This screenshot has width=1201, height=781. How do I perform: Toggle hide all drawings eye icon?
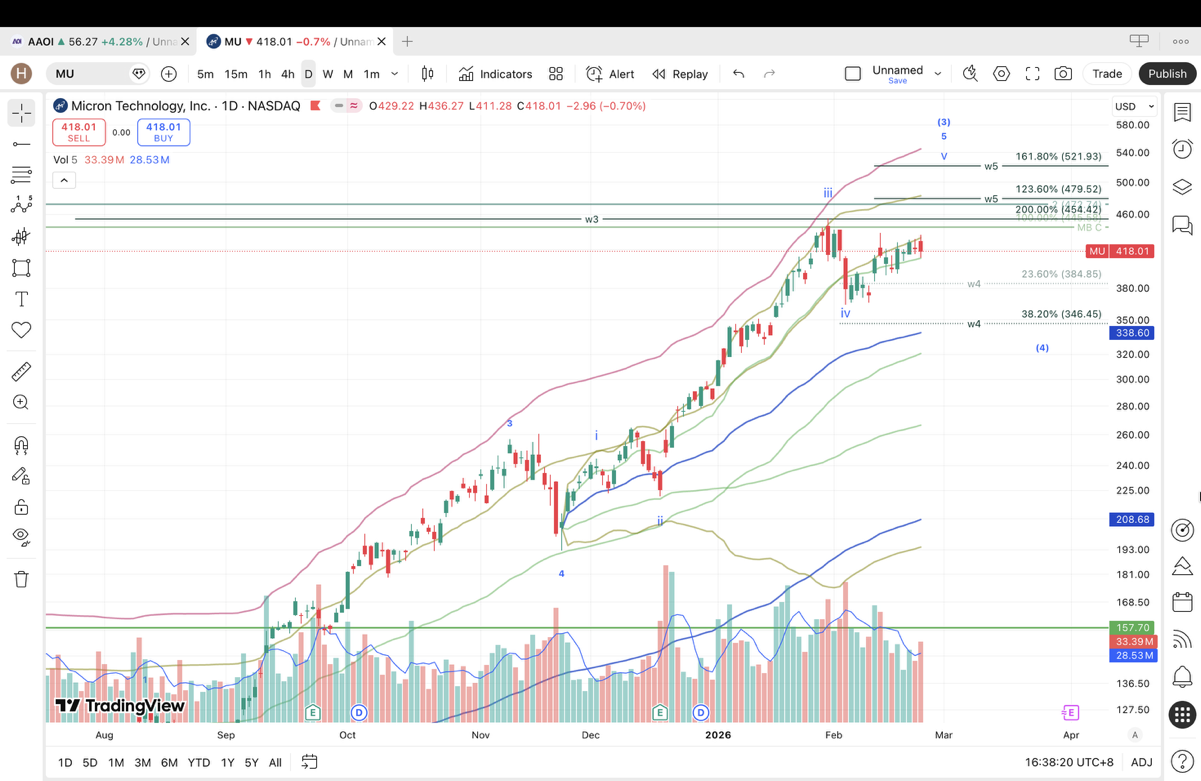pyautogui.click(x=21, y=537)
